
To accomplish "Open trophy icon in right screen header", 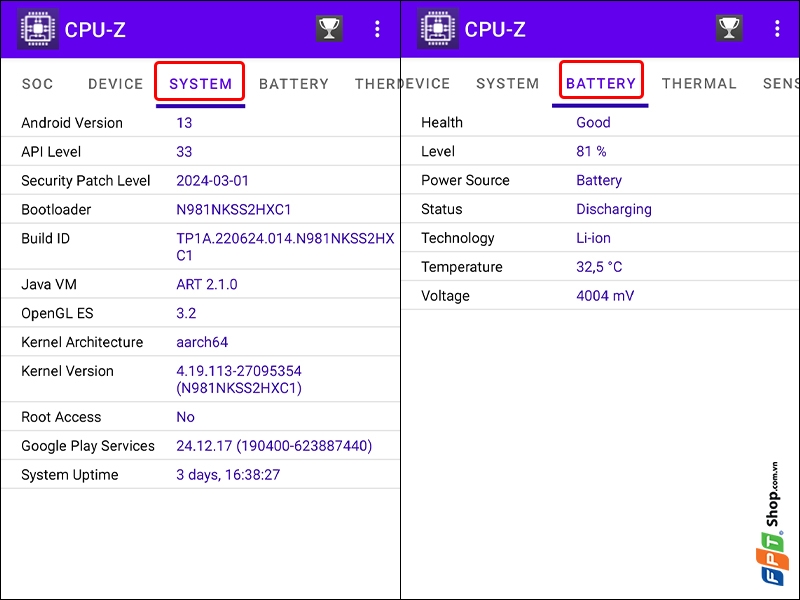I will [729, 29].
